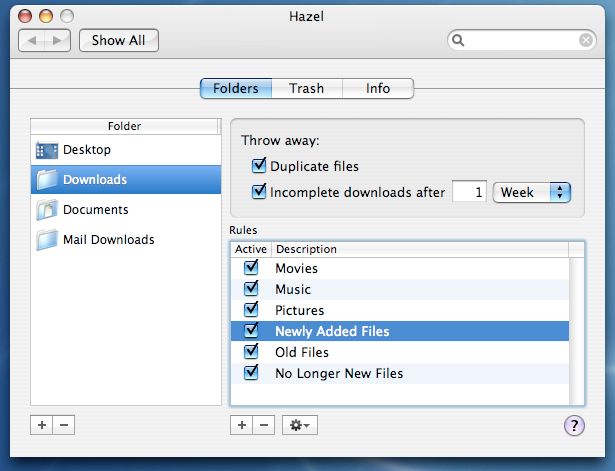Click the Folder column header
The image size is (615, 471).
[124, 126]
